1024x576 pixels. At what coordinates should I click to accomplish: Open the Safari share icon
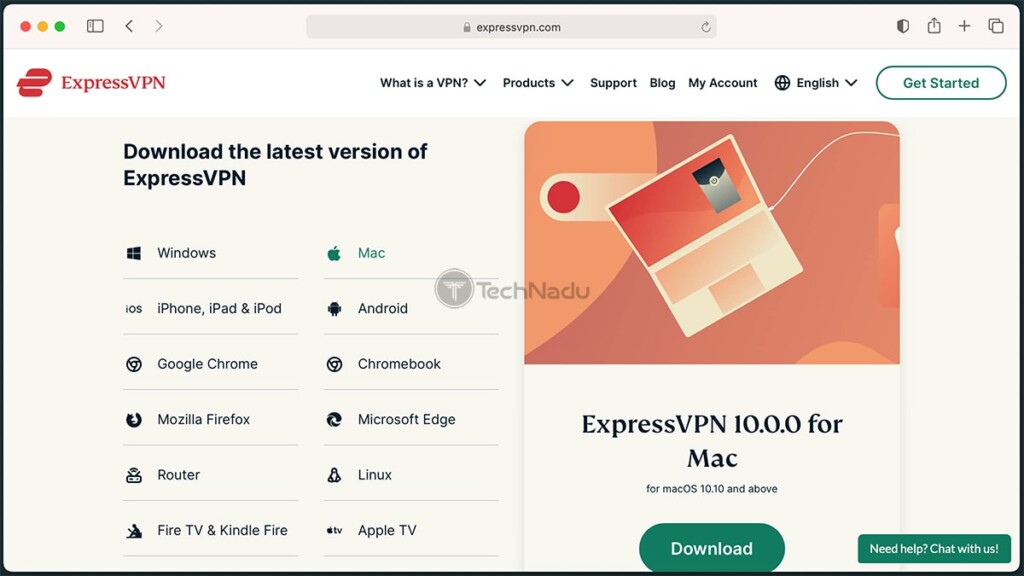click(934, 25)
